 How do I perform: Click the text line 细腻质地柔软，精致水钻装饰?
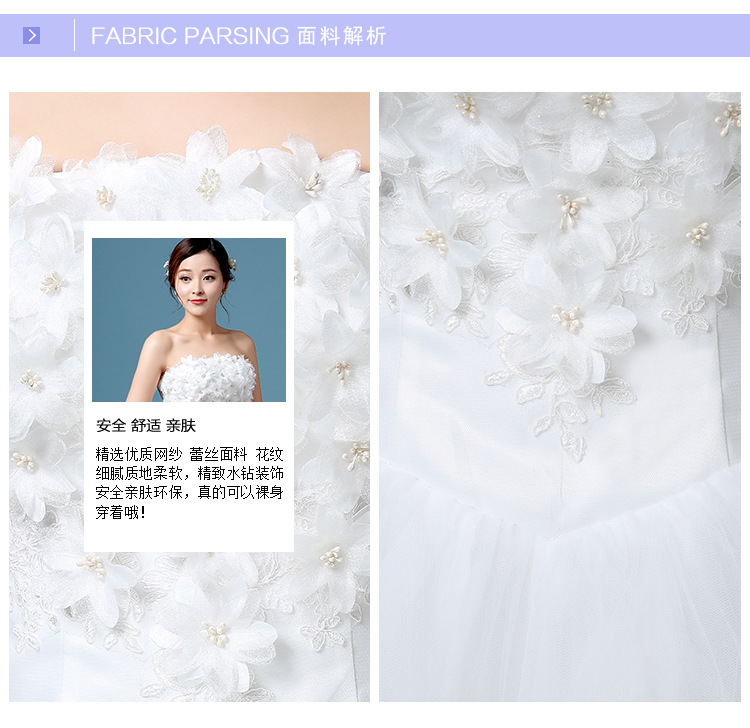[x=189, y=473]
